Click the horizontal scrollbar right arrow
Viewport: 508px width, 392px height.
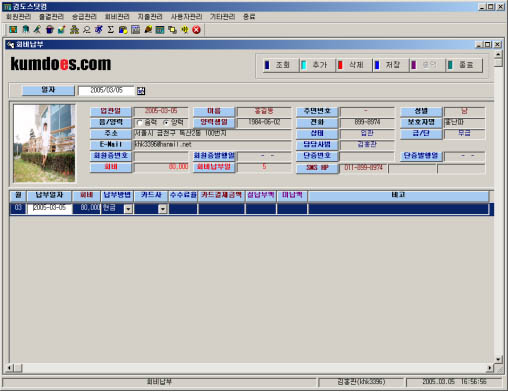click(x=490, y=368)
